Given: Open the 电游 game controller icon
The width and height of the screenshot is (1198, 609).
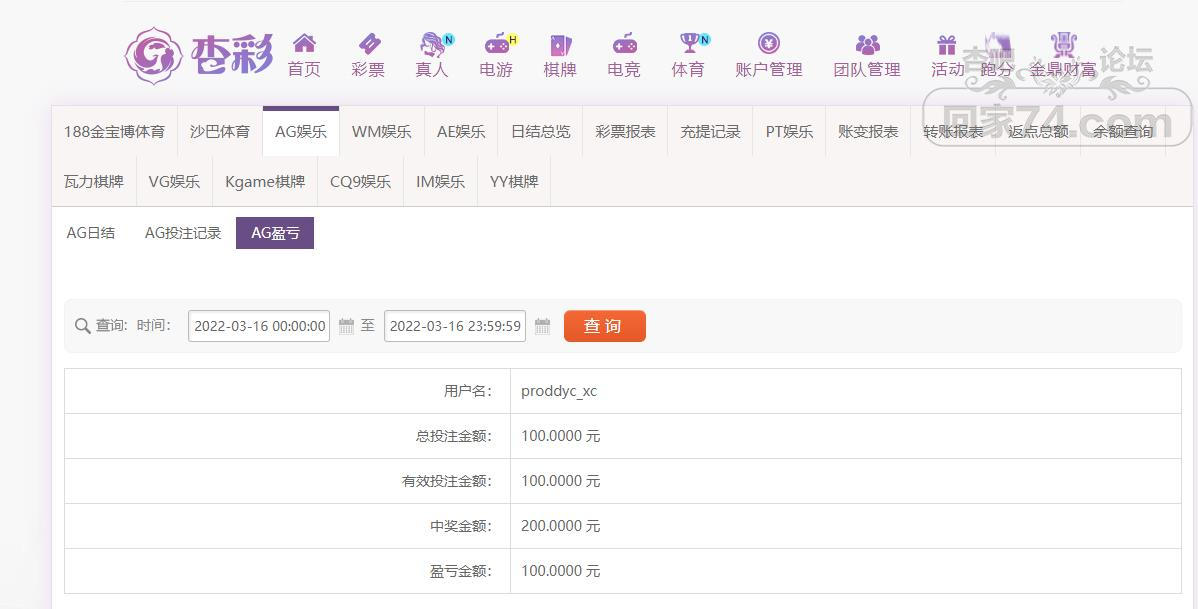Looking at the screenshot, I should 496,44.
